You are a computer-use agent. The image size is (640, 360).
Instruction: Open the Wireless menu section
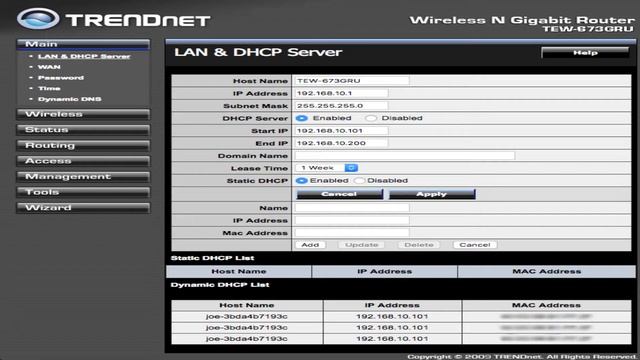(x=83, y=114)
